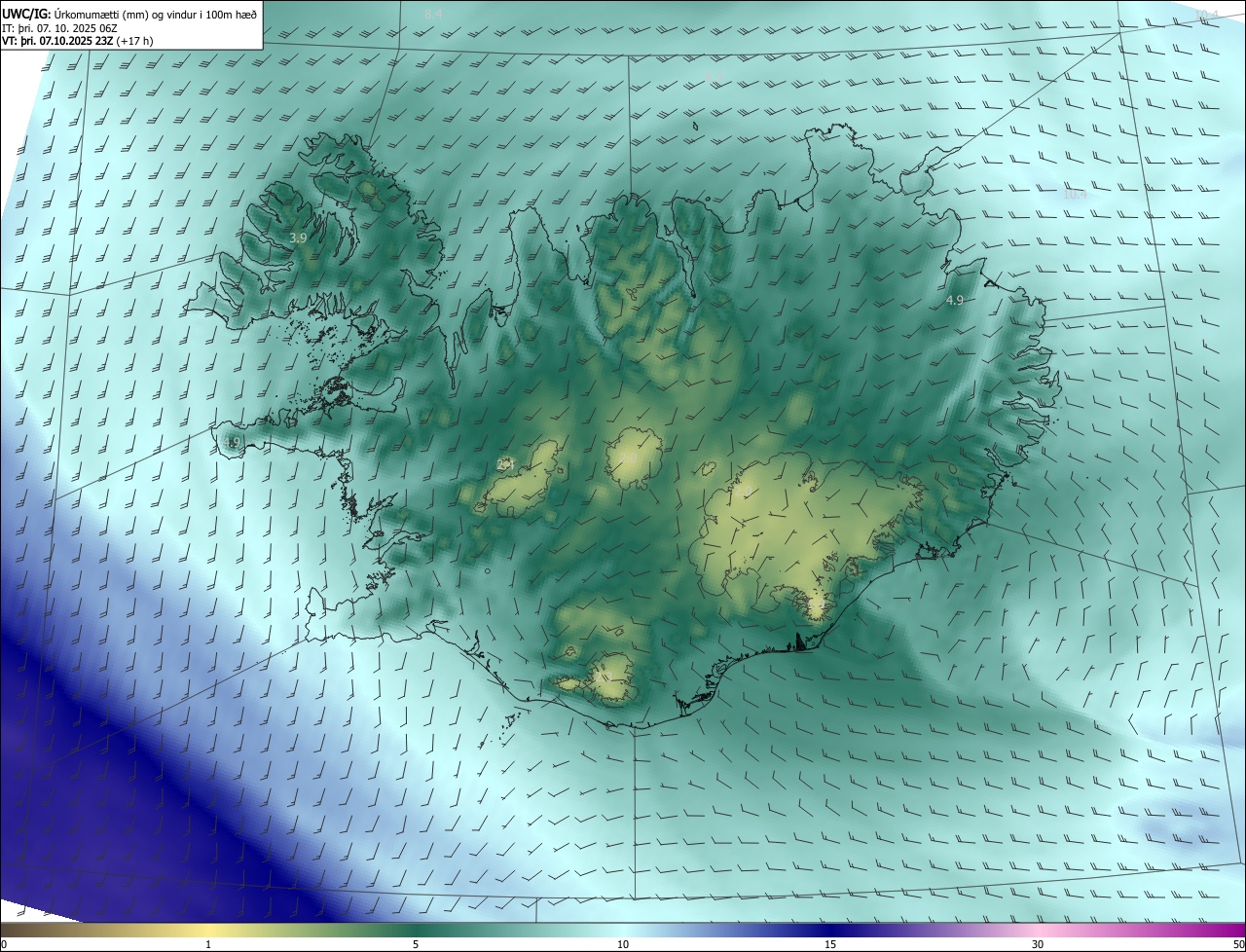Select the 'IT: þri. 07. 10. 2025 06Z' line
This screenshot has height=952, width=1246.
click(x=59, y=27)
